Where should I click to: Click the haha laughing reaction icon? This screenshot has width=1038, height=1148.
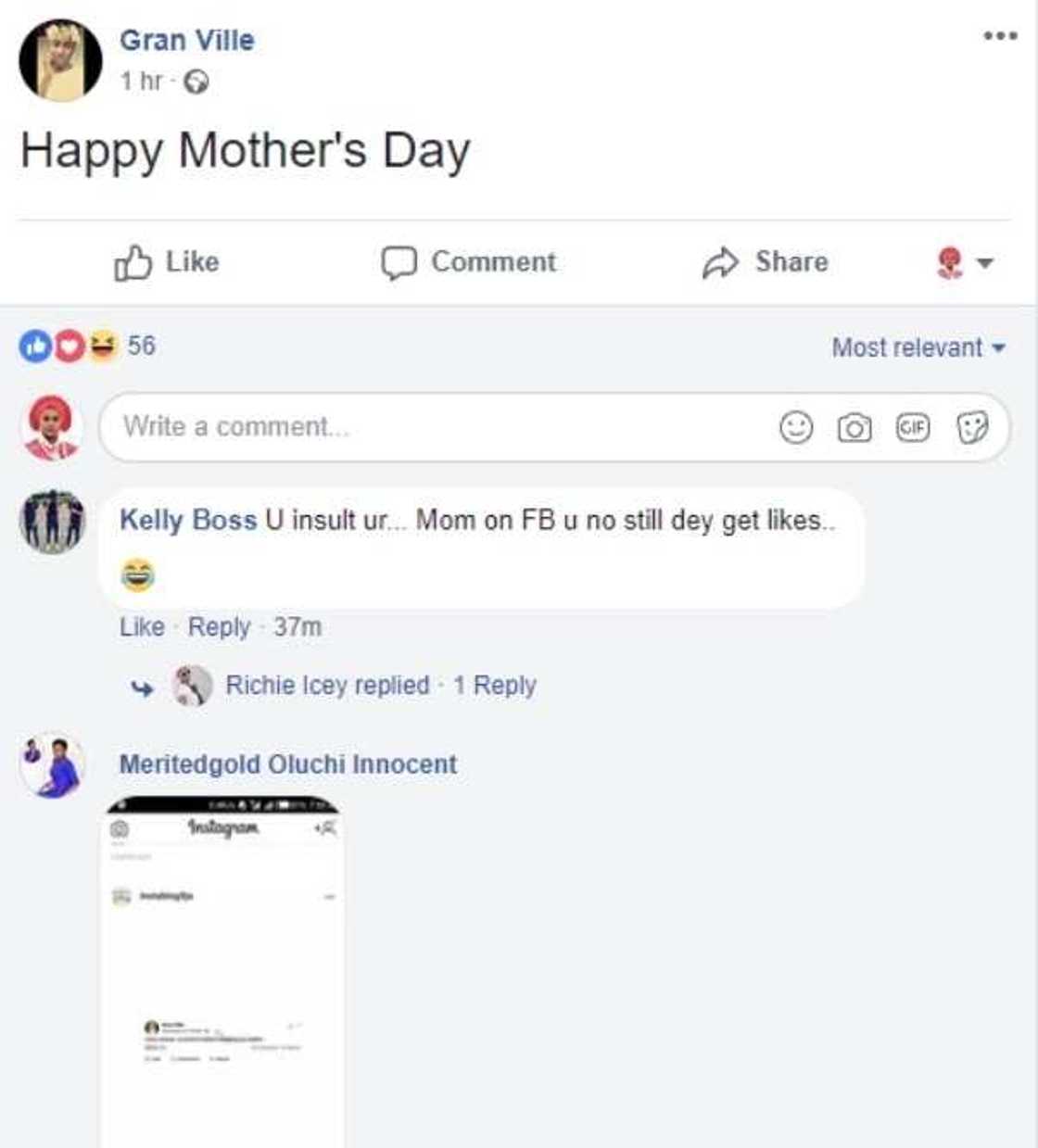coord(102,346)
